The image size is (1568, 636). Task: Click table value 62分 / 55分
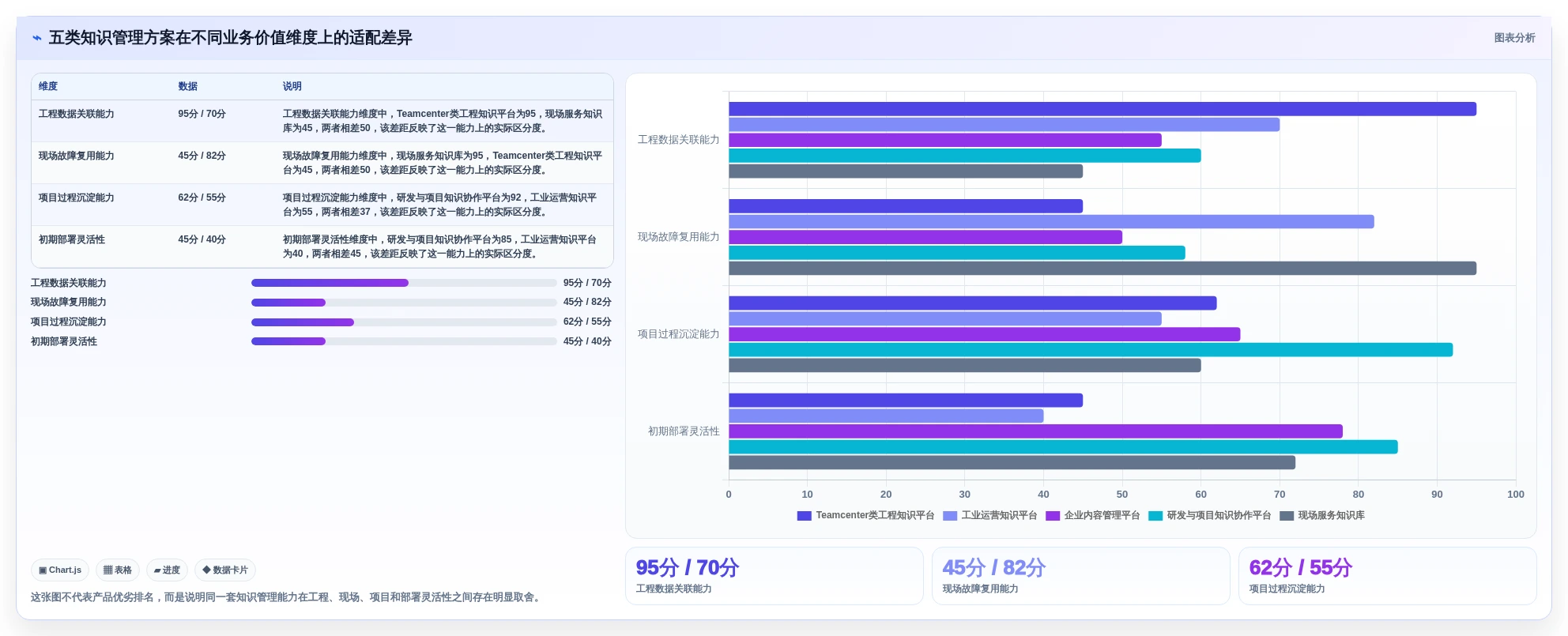tap(202, 198)
